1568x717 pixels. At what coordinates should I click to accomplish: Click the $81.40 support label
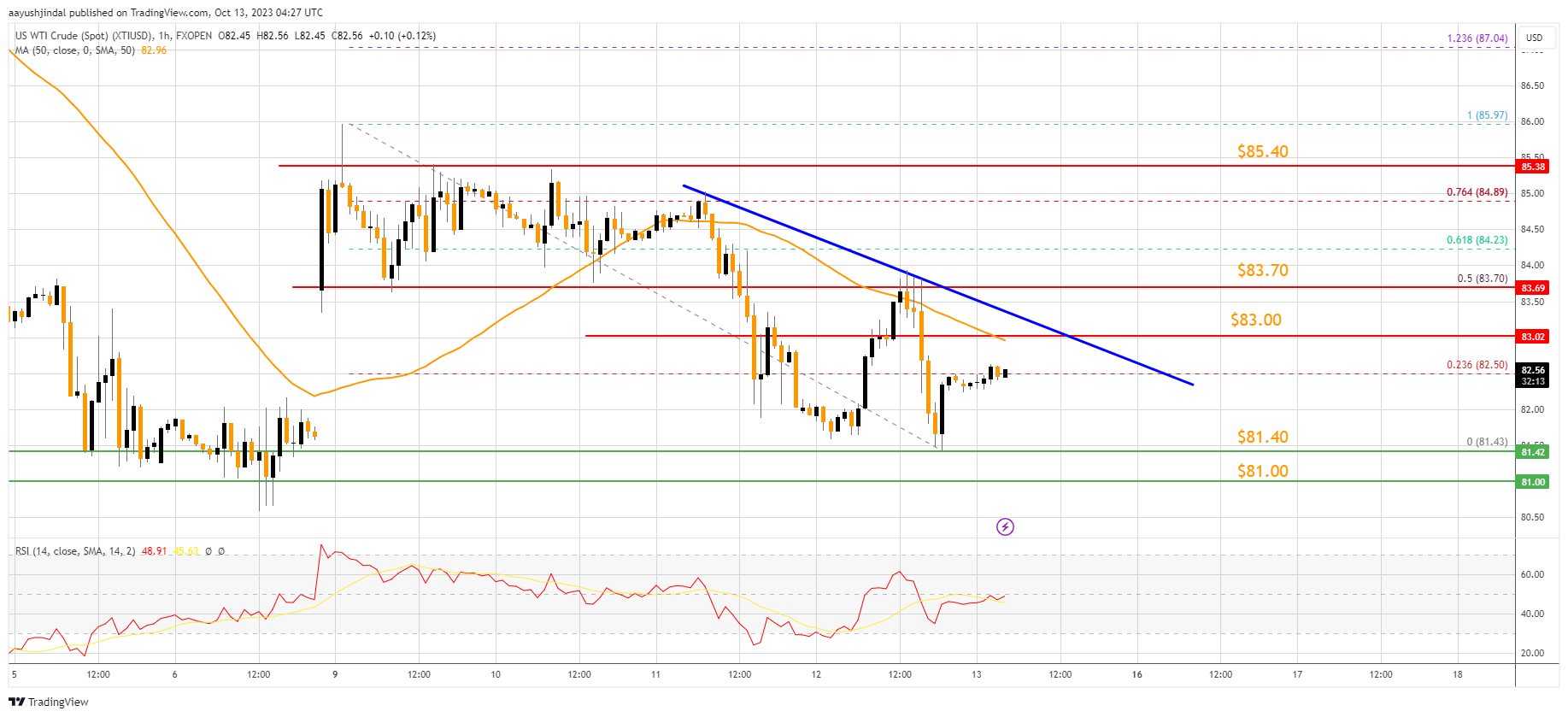[x=1263, y=437]
